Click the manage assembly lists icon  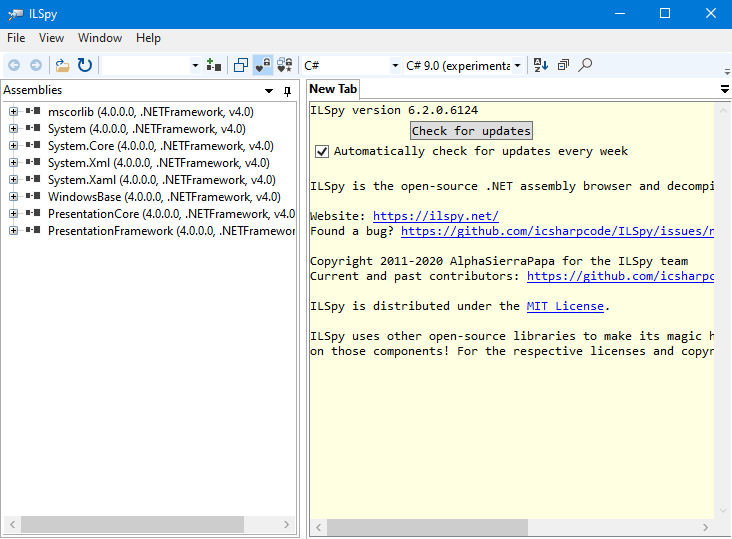(214, 65)
